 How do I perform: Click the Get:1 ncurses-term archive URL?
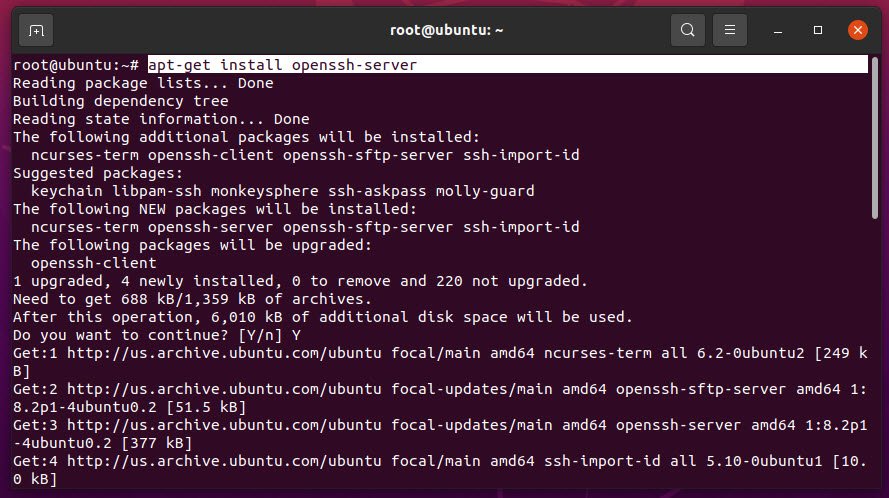224,353
